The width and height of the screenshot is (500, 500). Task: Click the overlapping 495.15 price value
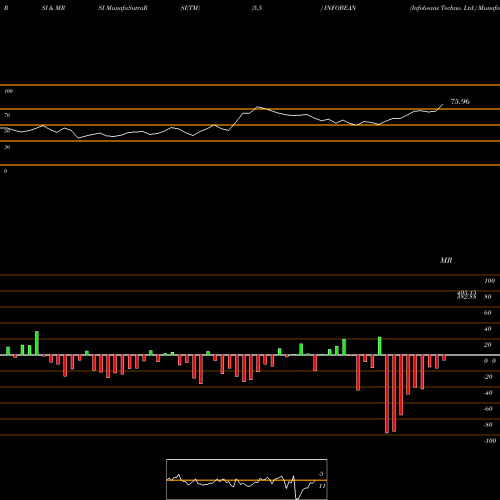pyautogui.click(x=466, y=293)
